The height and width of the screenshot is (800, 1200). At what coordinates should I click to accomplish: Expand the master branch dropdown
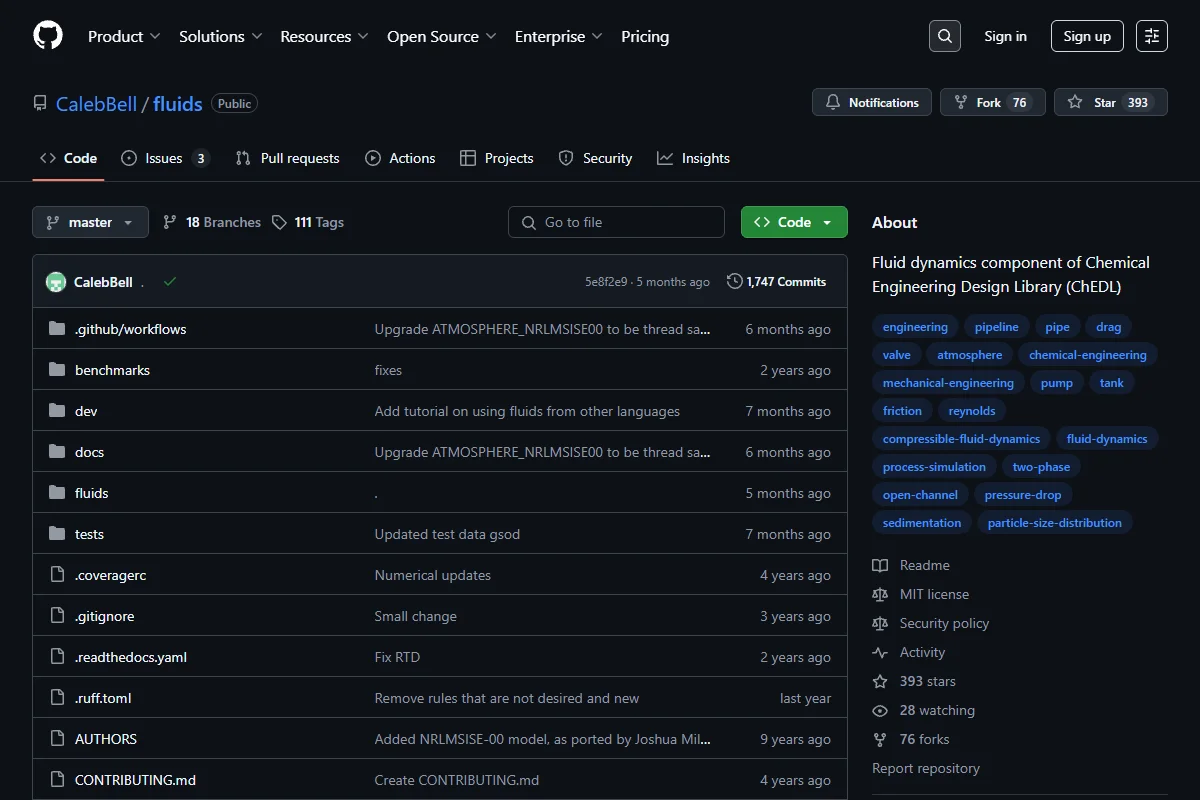(90, 222)
